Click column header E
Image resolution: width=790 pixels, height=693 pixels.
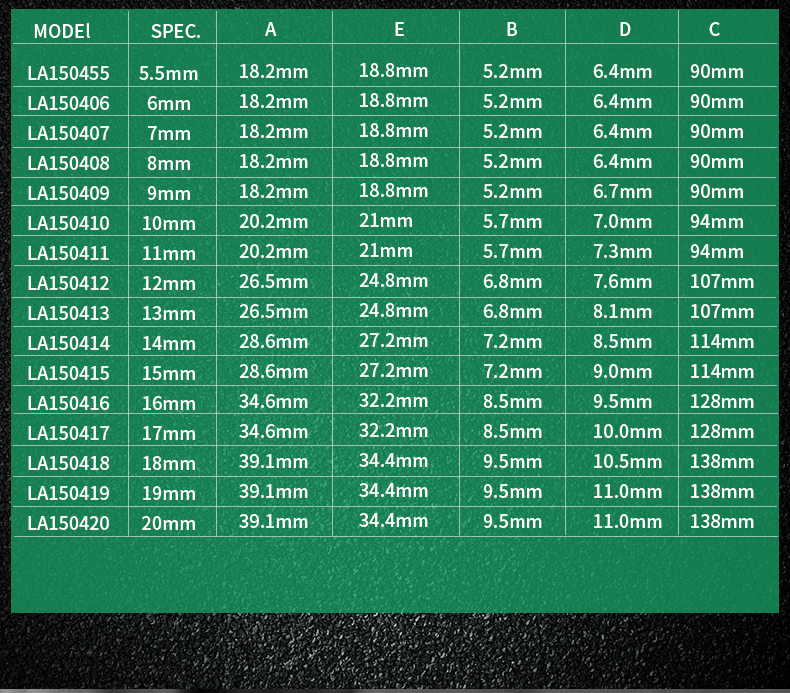399,30
